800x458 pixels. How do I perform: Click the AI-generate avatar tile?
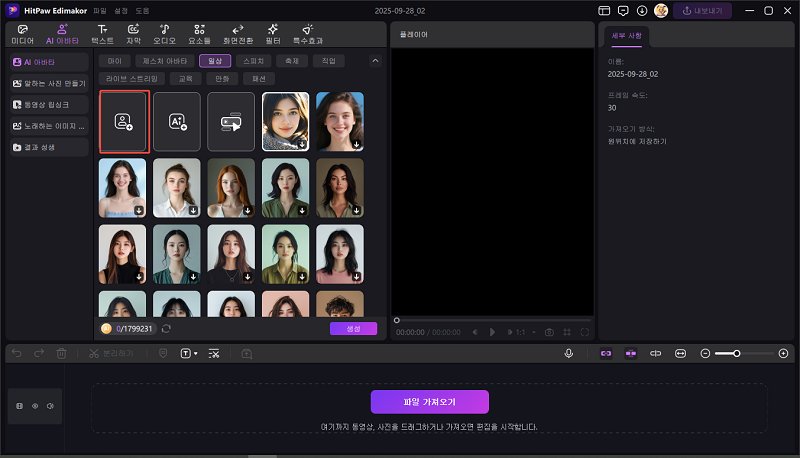point(177,122)
